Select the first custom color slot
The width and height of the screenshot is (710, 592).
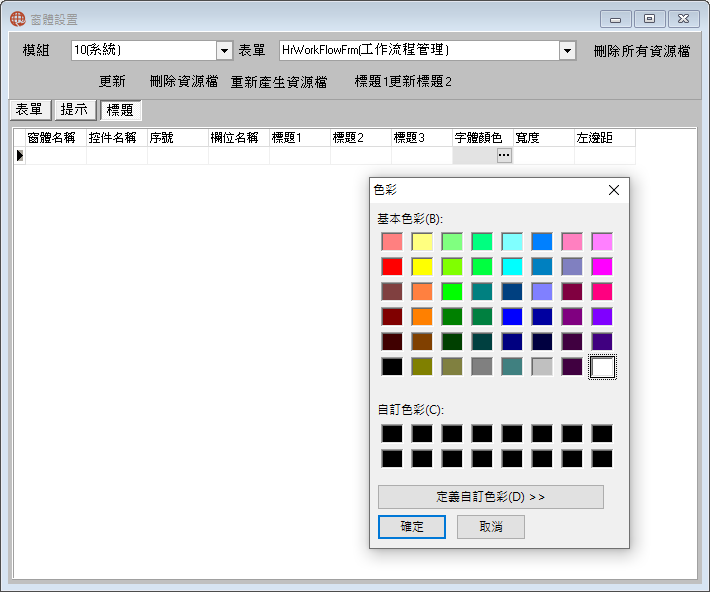point(392,433)
